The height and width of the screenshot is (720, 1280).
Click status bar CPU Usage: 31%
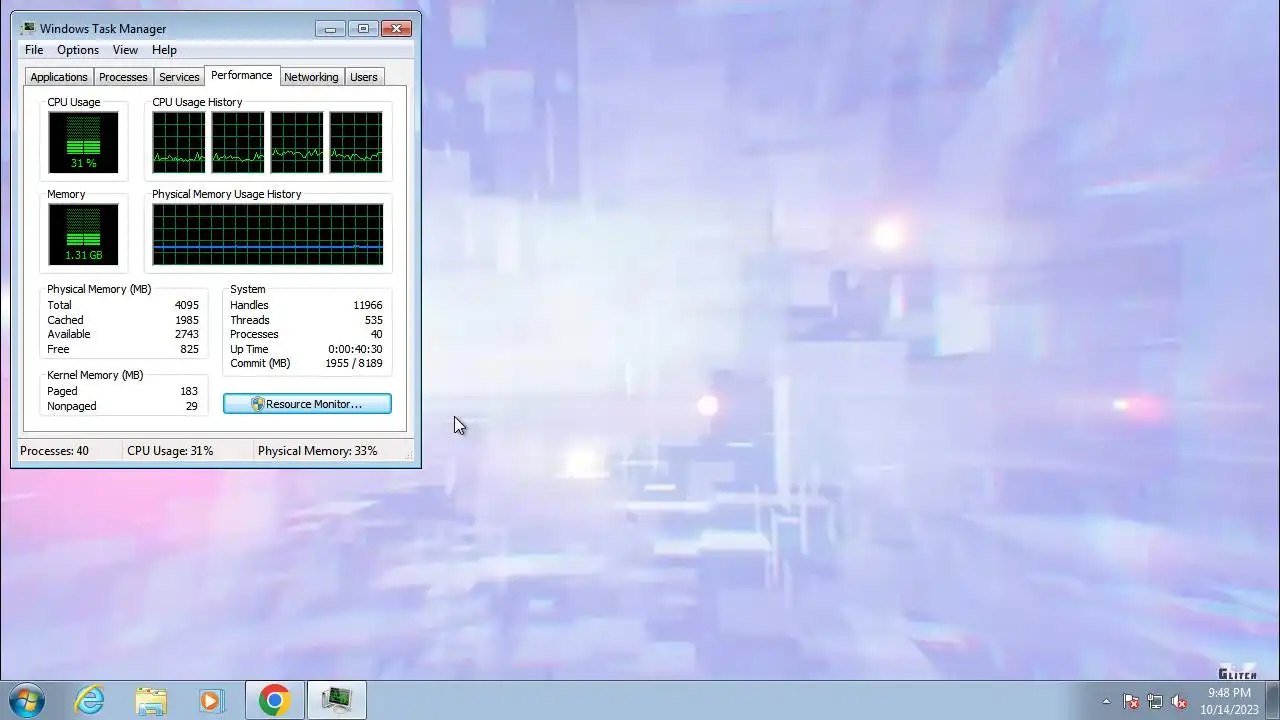[x=170, y=451]
